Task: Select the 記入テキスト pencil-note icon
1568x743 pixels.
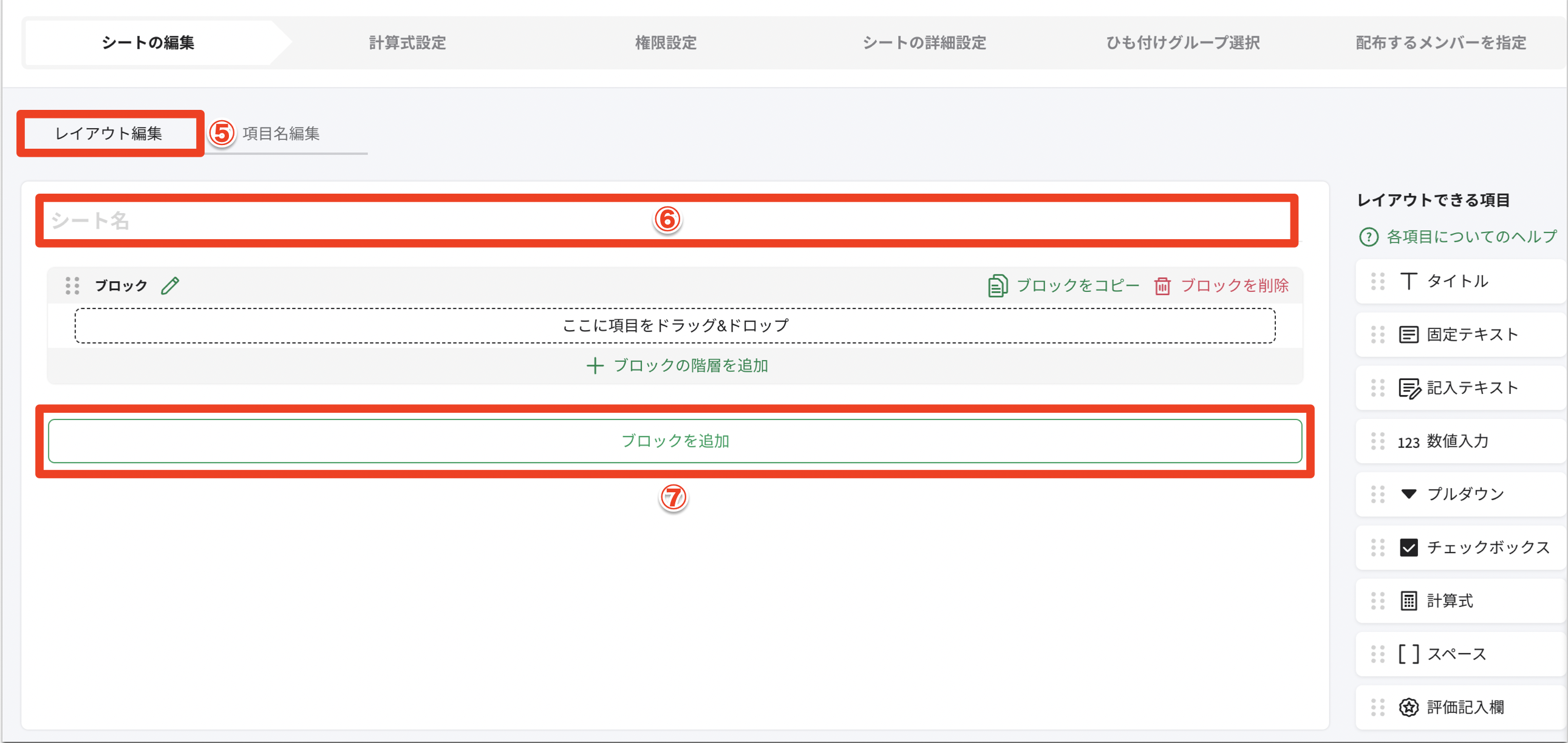Action: tap(1409, 388)
